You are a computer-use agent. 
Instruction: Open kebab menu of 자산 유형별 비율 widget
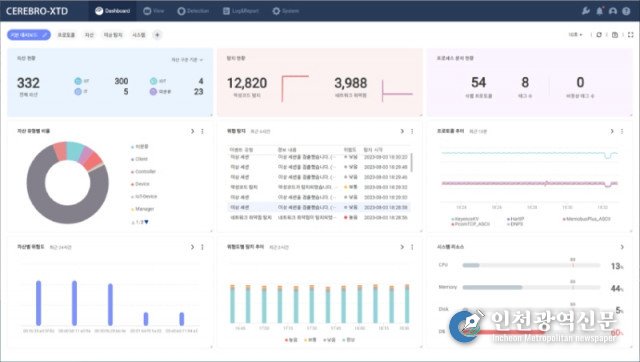[x=202, y=131]
